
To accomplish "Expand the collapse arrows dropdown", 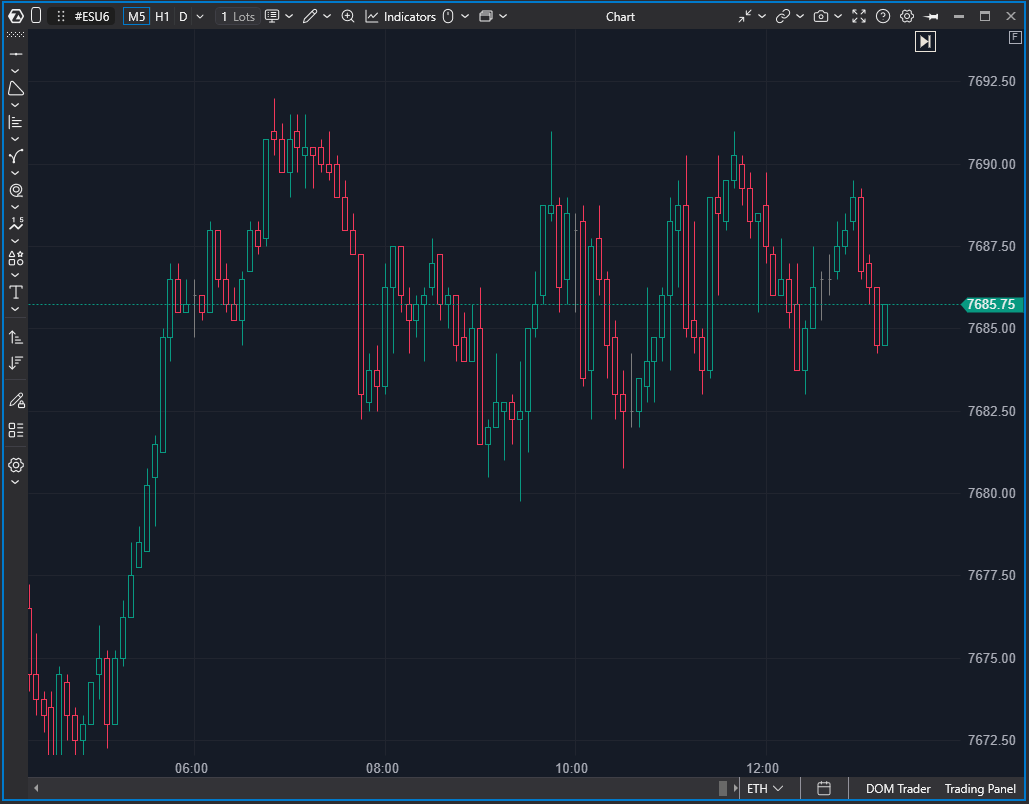I will pyautogui.click(x=762, y=16).
